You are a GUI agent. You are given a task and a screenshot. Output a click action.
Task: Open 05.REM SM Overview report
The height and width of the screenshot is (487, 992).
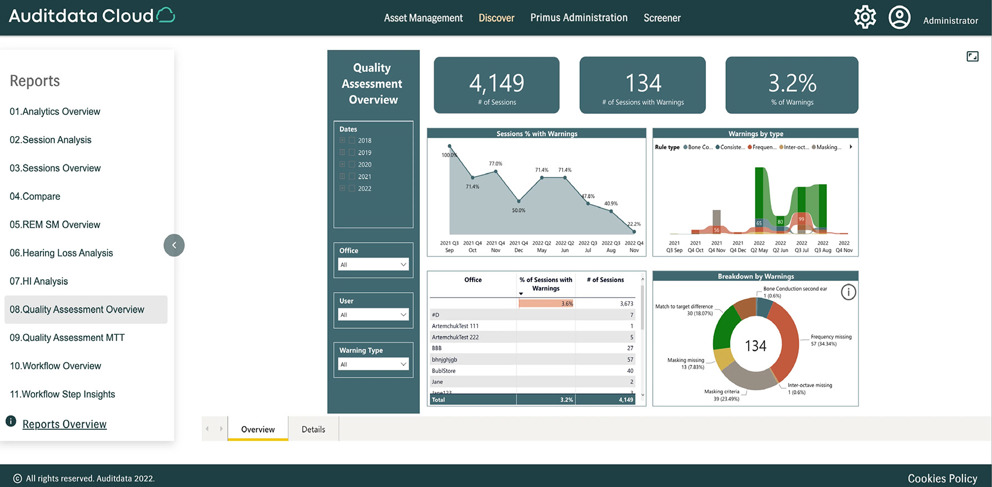coord(55,225)
